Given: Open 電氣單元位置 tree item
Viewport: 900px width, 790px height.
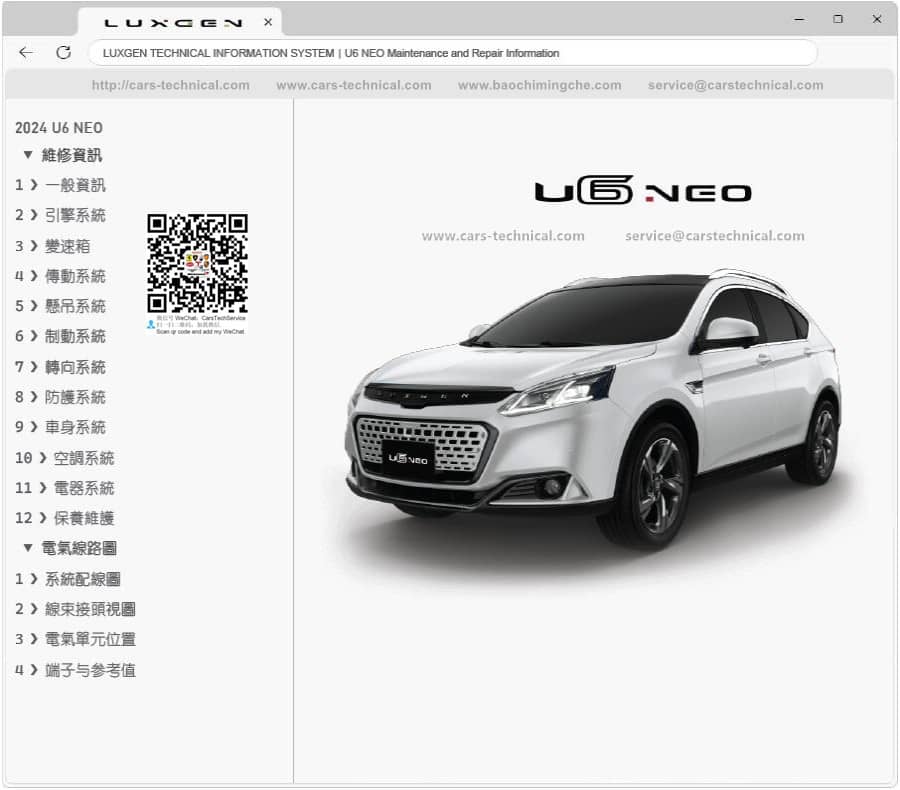Looking at the screenshot, I should 90,639.
